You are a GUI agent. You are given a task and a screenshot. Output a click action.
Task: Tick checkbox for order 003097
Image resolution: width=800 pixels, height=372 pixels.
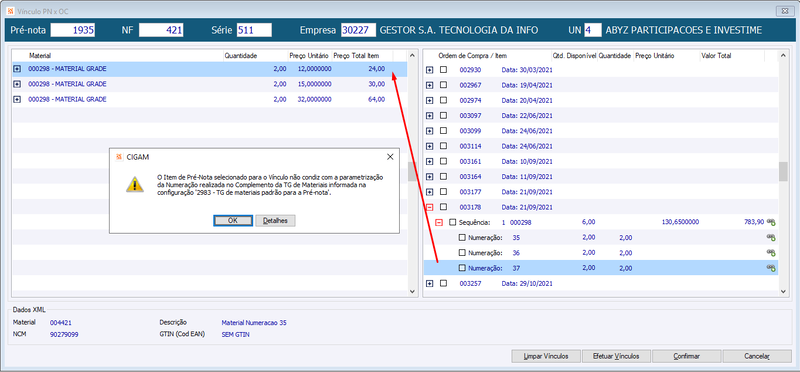tap(443, 115)
